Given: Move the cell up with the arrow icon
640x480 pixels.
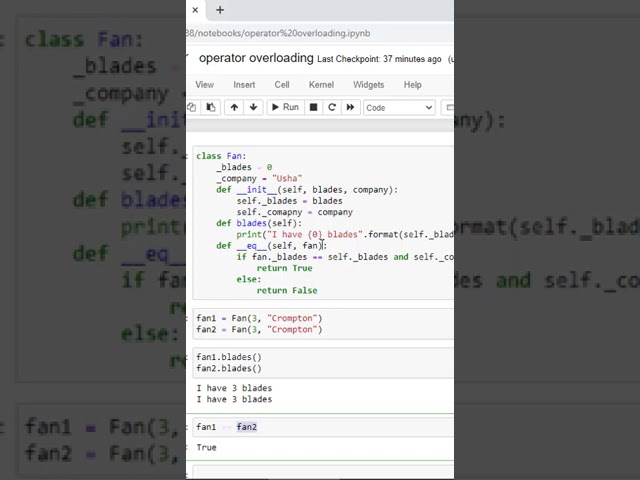Looking at the screenshot, I should [x=234, y=107].
